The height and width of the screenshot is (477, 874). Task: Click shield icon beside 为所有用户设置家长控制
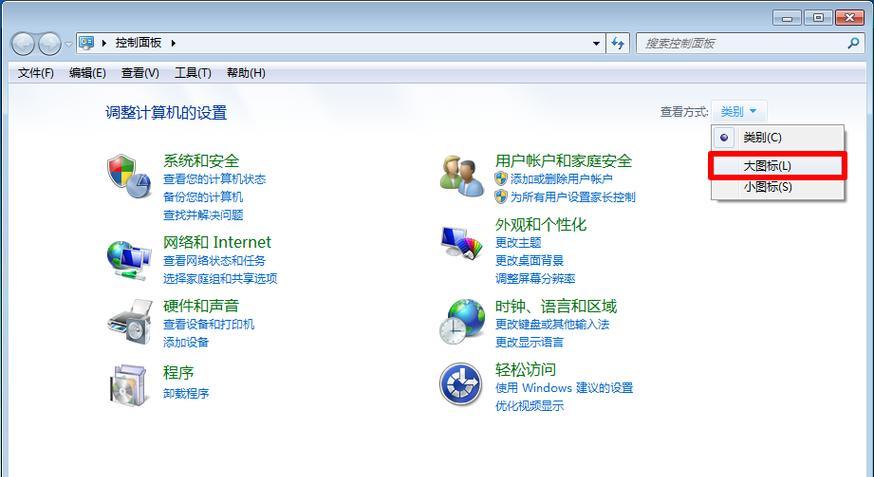point(501,197)
